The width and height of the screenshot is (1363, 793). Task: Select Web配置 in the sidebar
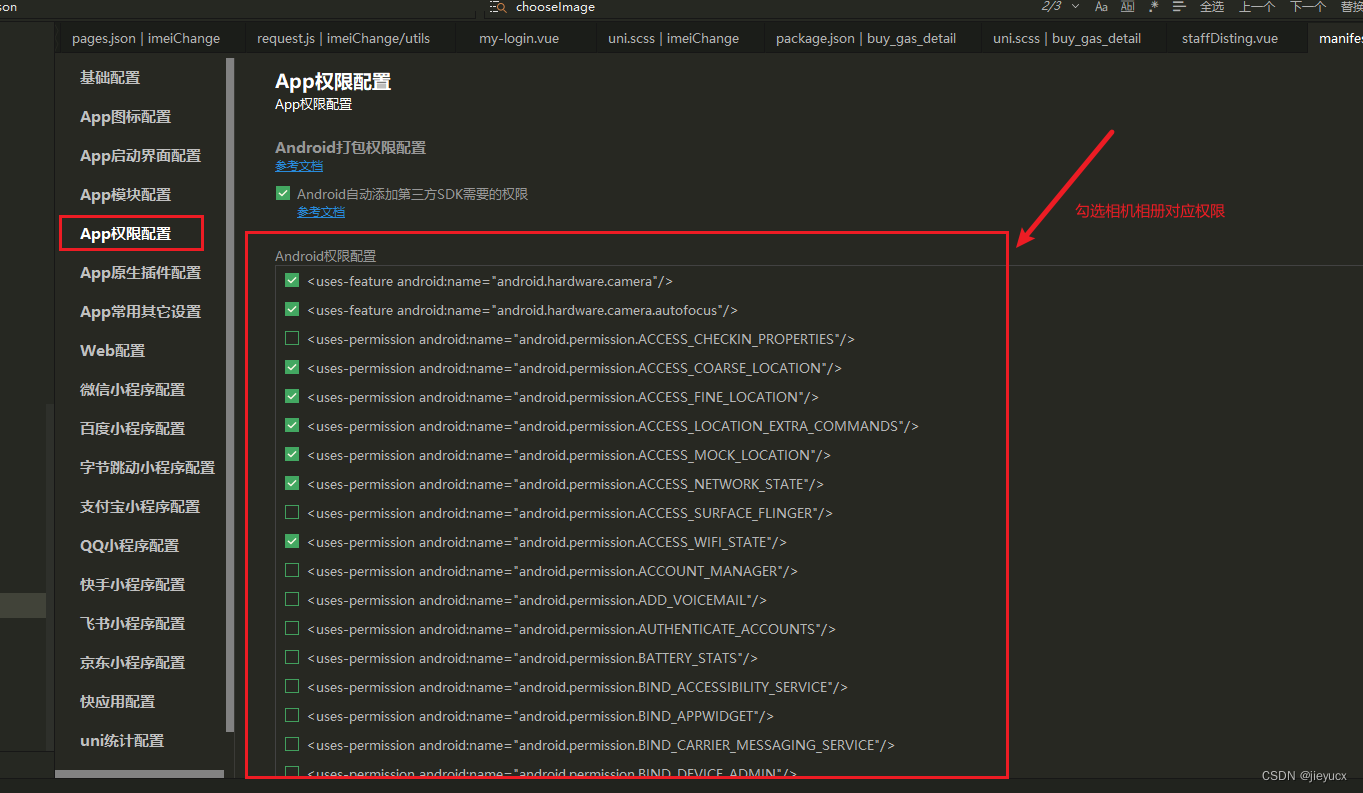[112, 351]
